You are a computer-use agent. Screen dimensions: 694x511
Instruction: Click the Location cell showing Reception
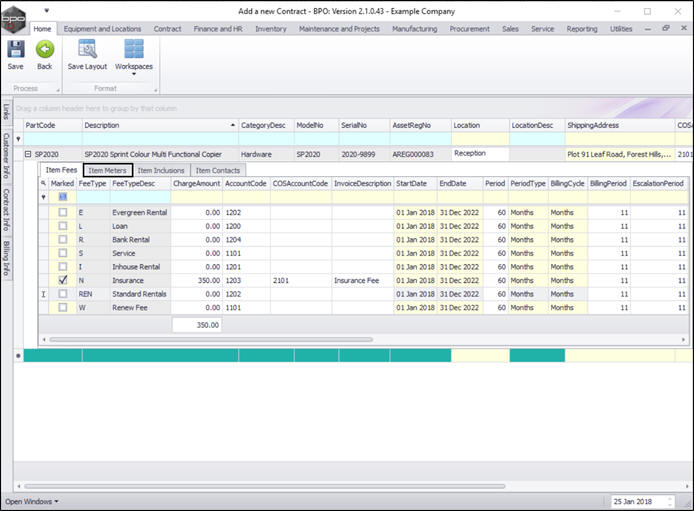479,154
